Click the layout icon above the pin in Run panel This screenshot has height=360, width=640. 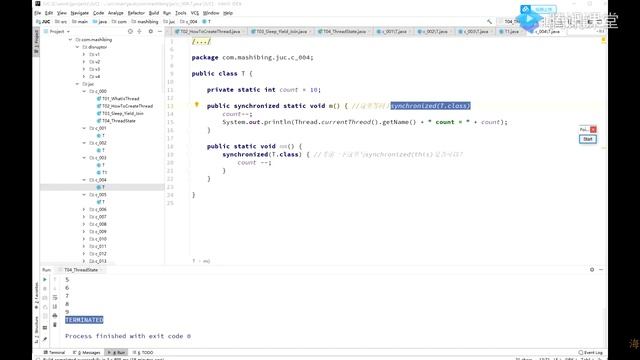click(x=45, y=328)
